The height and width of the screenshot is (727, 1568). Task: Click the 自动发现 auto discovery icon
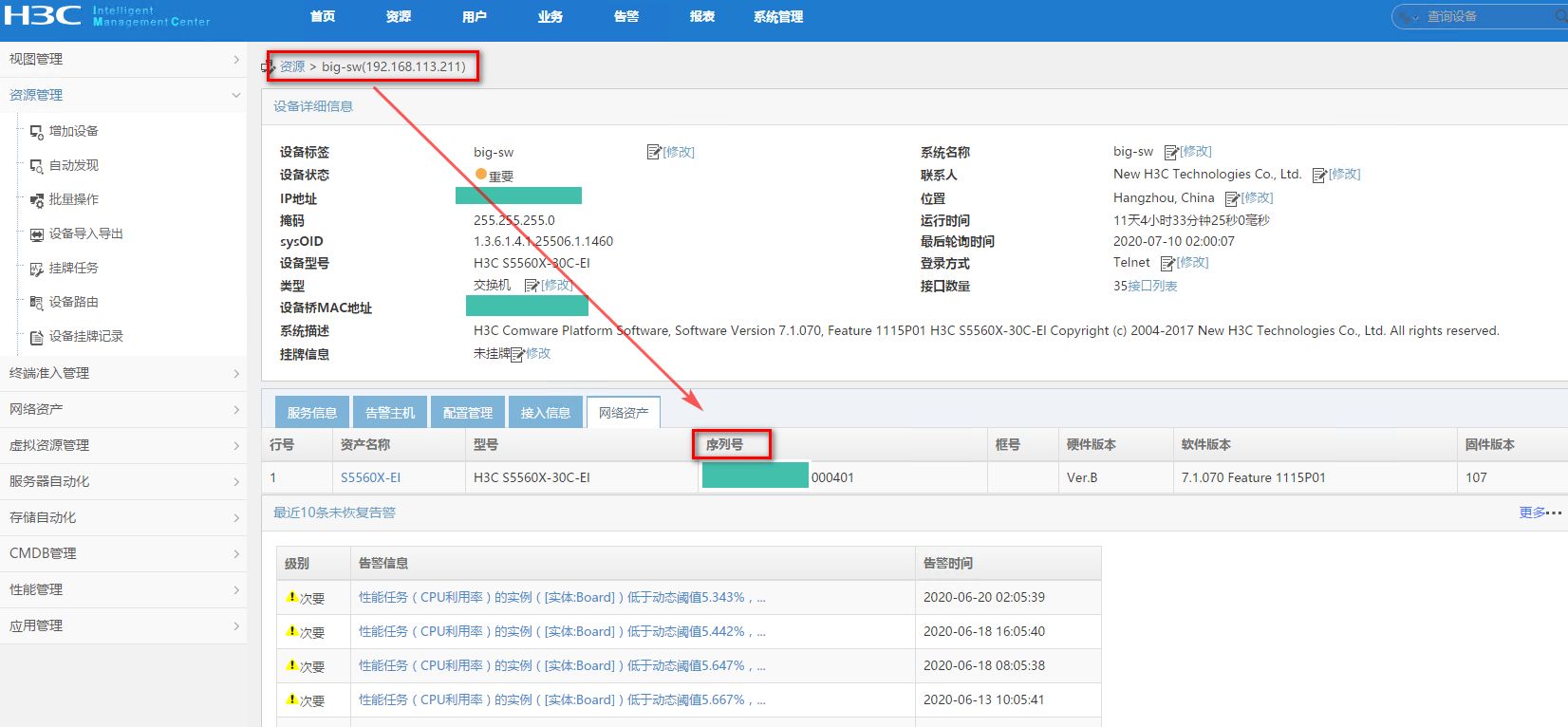pos(37,166)
